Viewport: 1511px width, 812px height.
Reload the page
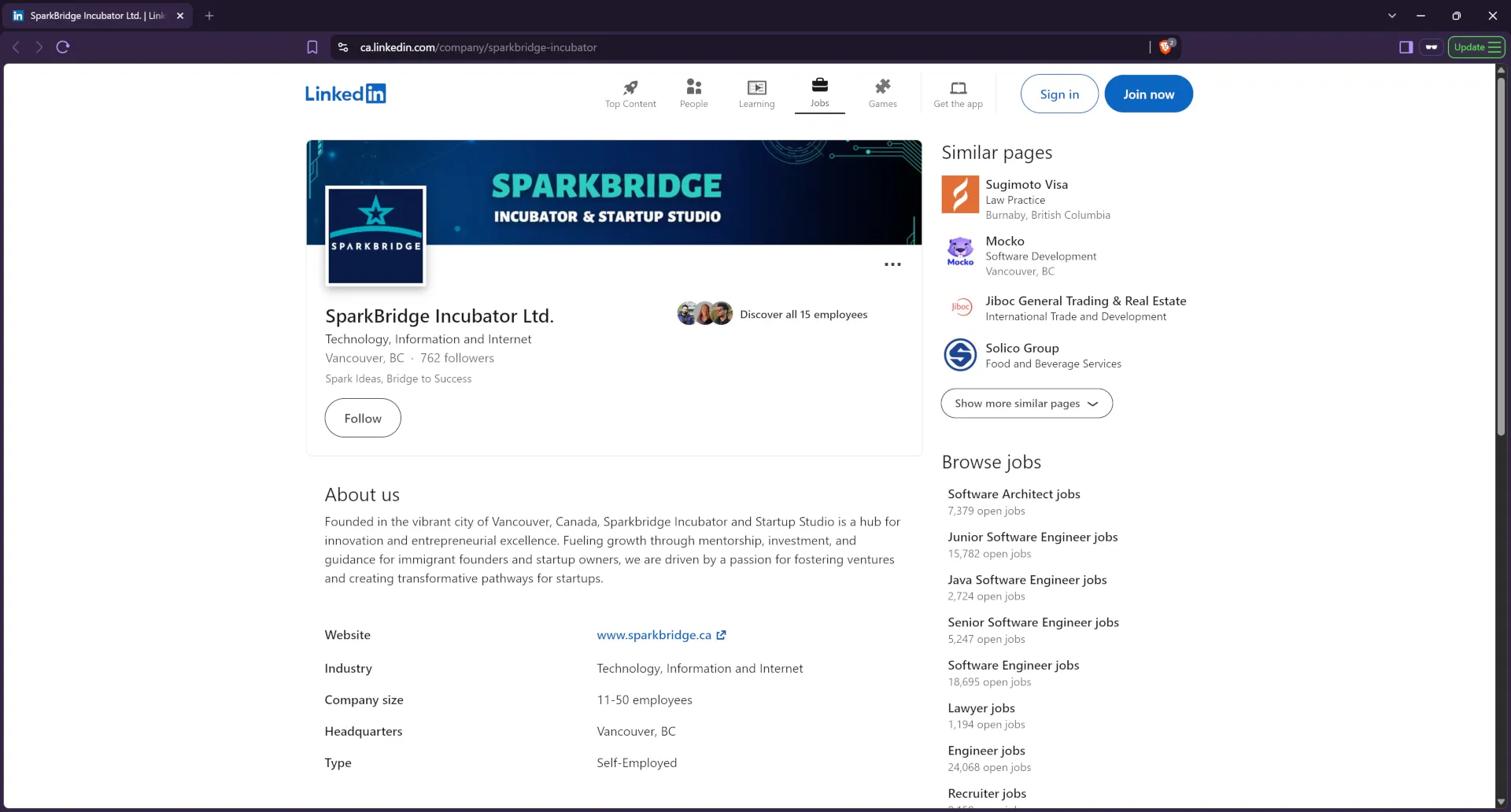coord(63,47)
